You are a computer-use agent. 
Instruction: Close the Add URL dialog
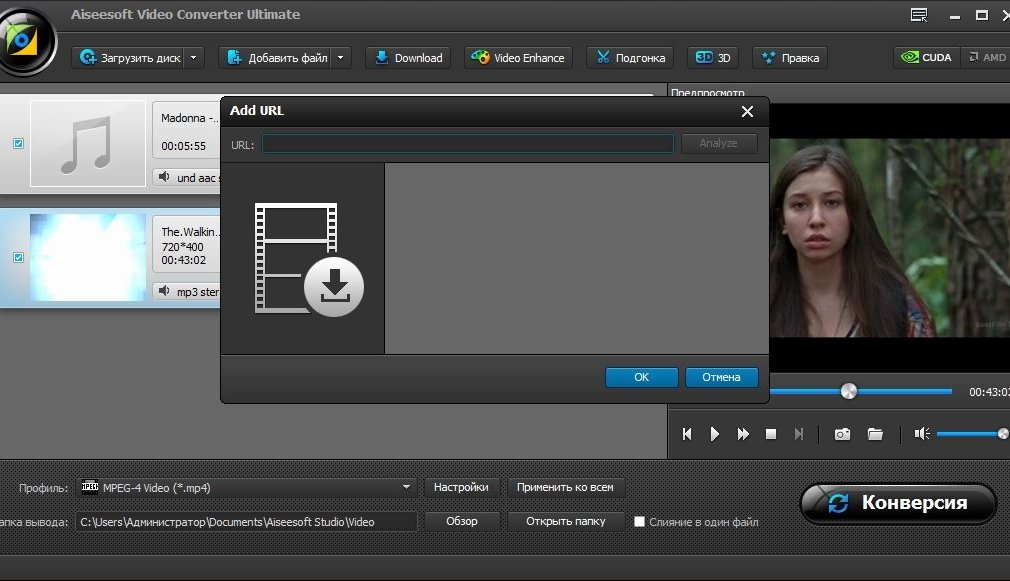(747, 111)
